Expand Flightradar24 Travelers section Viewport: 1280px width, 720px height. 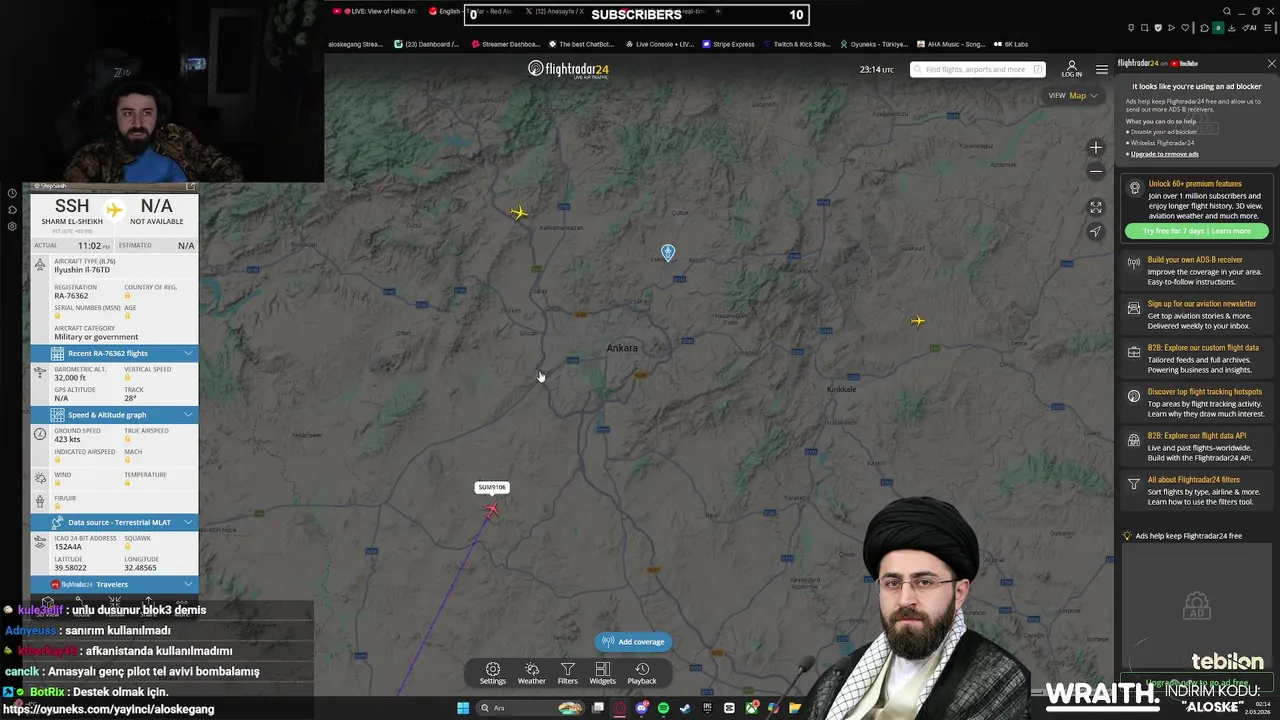tap(114, 584)
